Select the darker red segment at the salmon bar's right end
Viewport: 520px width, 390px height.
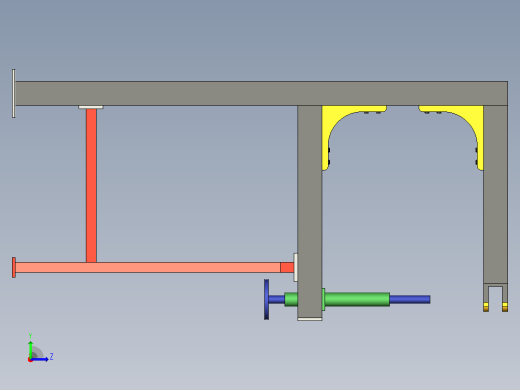click(x=287, y=268)
